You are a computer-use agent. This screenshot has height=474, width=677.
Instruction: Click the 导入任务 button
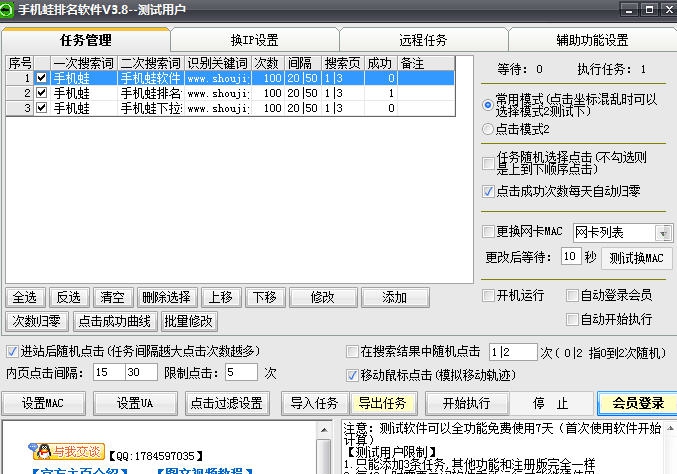314,403
